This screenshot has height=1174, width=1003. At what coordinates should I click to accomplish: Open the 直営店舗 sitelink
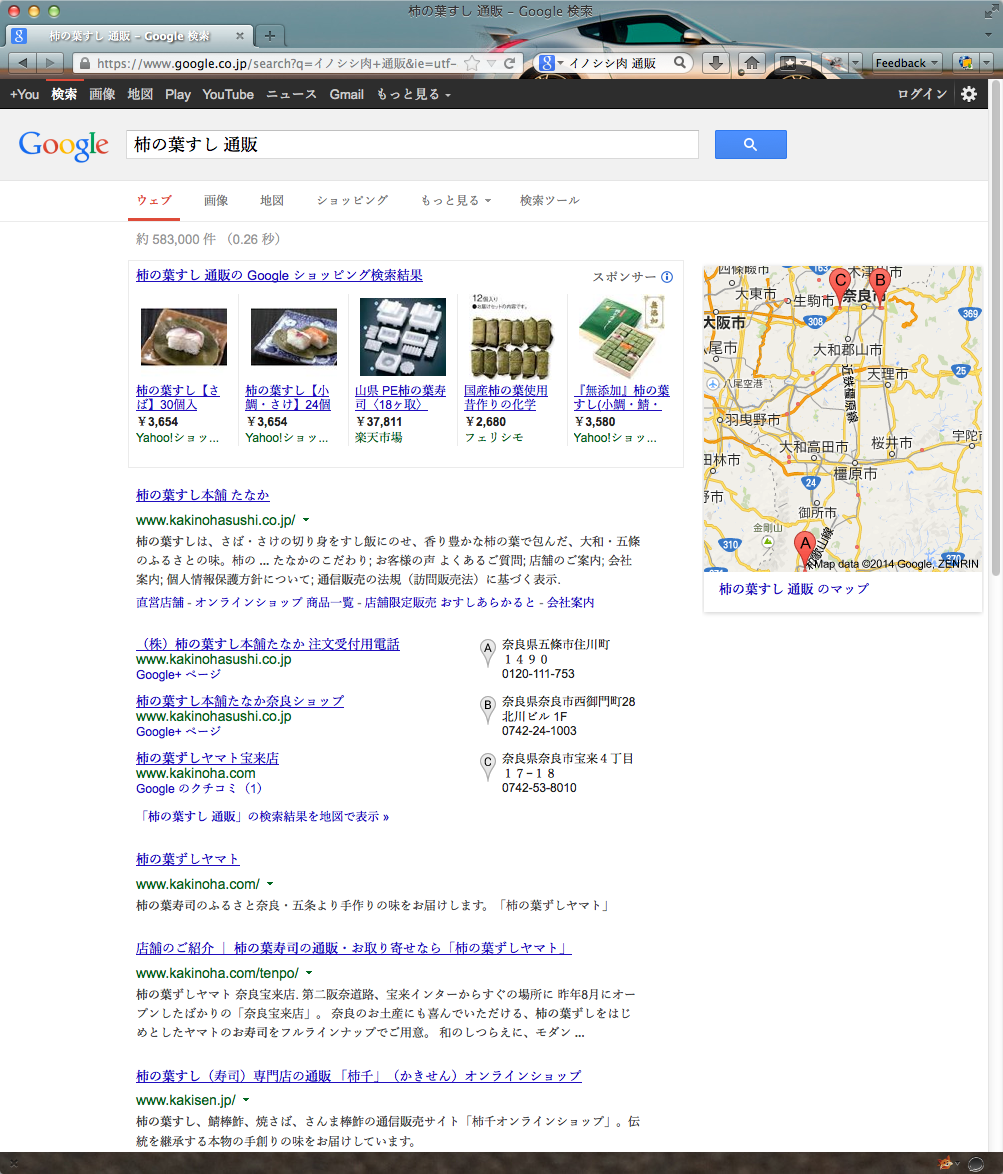pos(159,602)
